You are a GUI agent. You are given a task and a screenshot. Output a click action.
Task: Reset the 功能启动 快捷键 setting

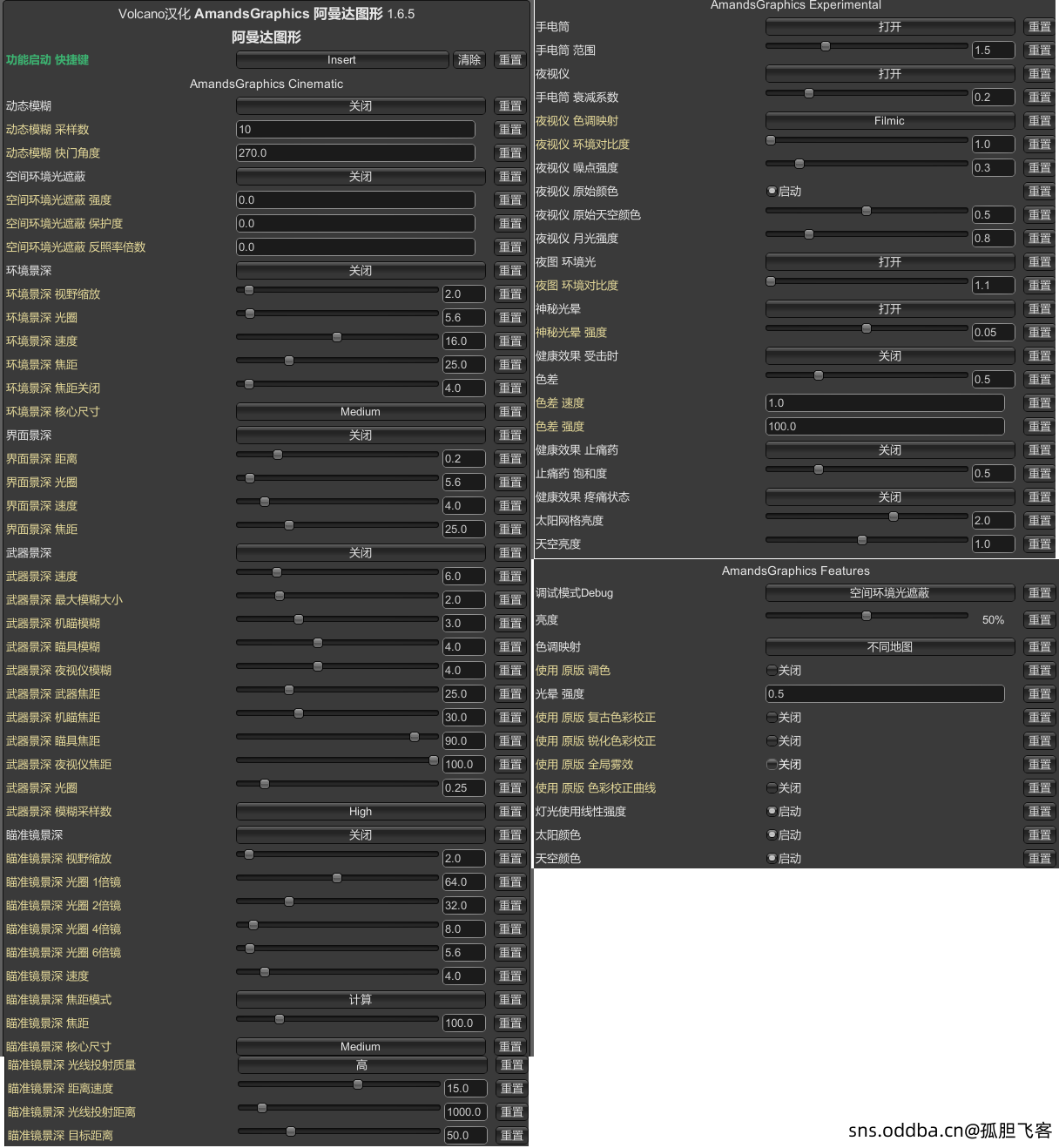point(510,60)
